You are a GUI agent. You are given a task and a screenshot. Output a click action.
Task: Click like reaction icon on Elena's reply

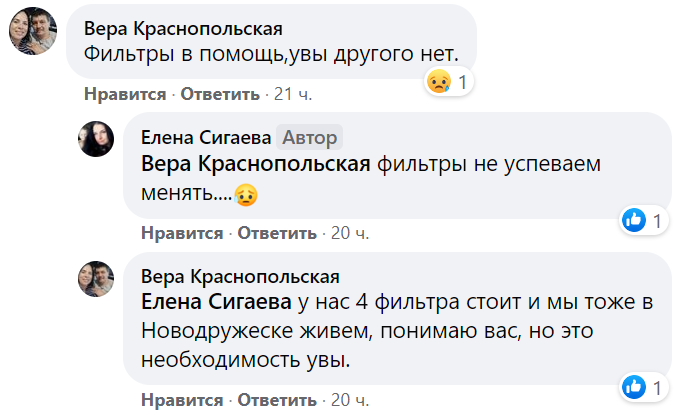click(x=633, y=221)
